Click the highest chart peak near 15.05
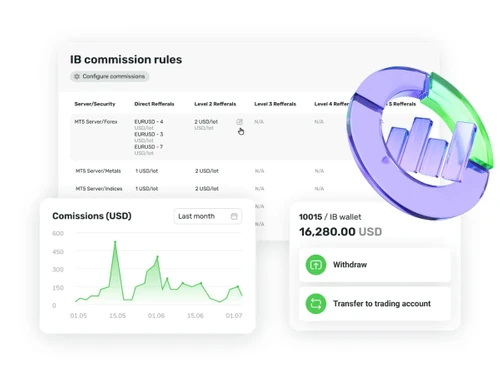This screenshot has width=500, height=375. (115, 242)
